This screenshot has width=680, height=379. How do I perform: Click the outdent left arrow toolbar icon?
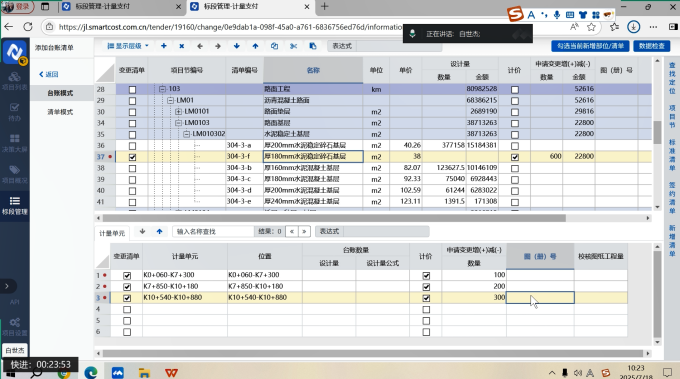pyautogui.click(x=199, y=46)
